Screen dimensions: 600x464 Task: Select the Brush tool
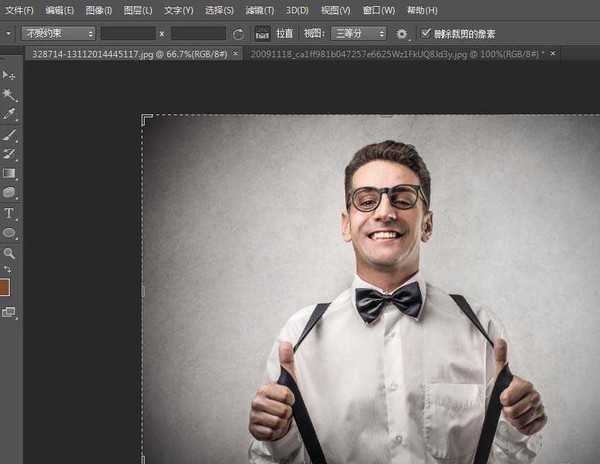click(x=9, y=135)
